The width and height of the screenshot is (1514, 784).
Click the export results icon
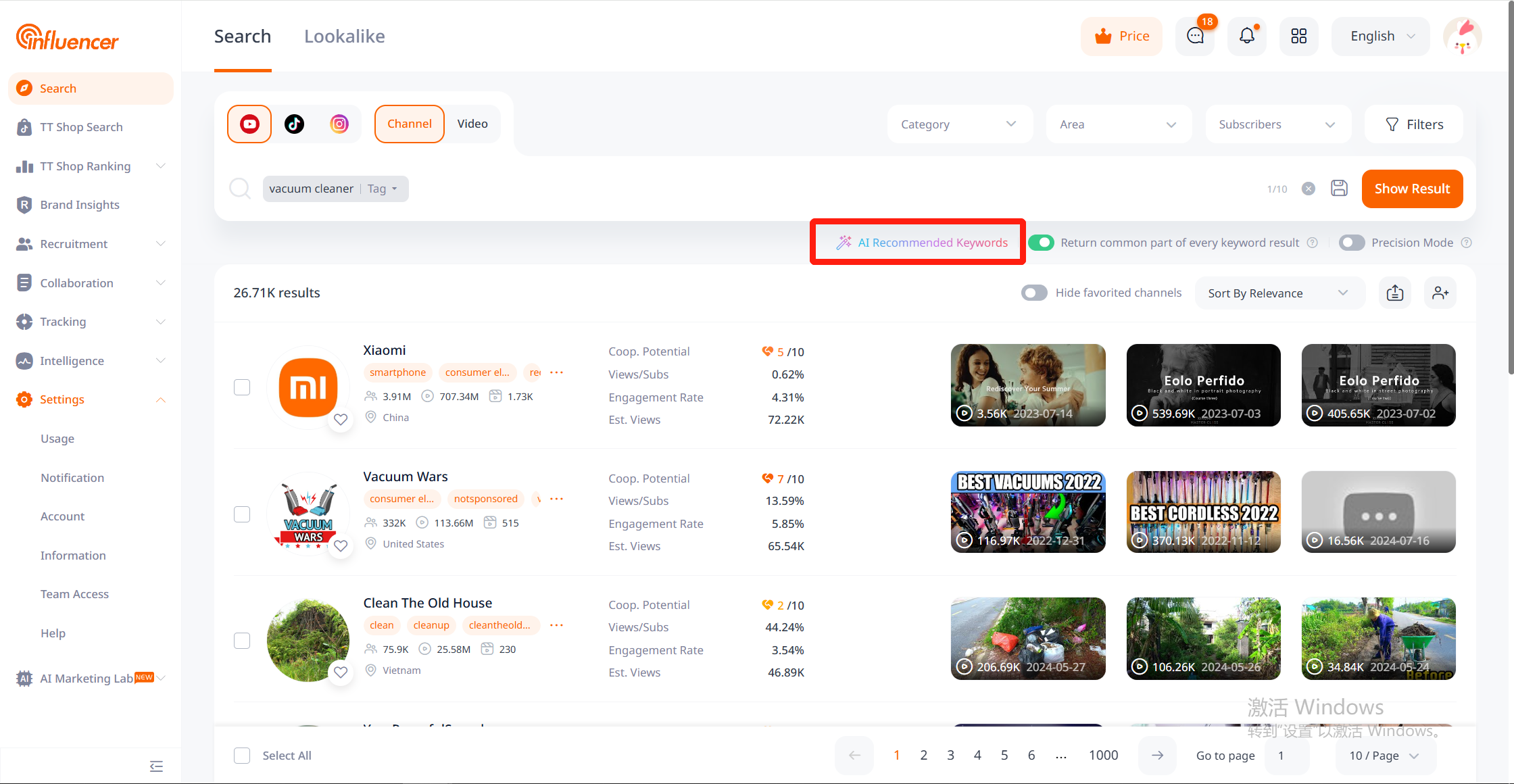(1395, 293)
